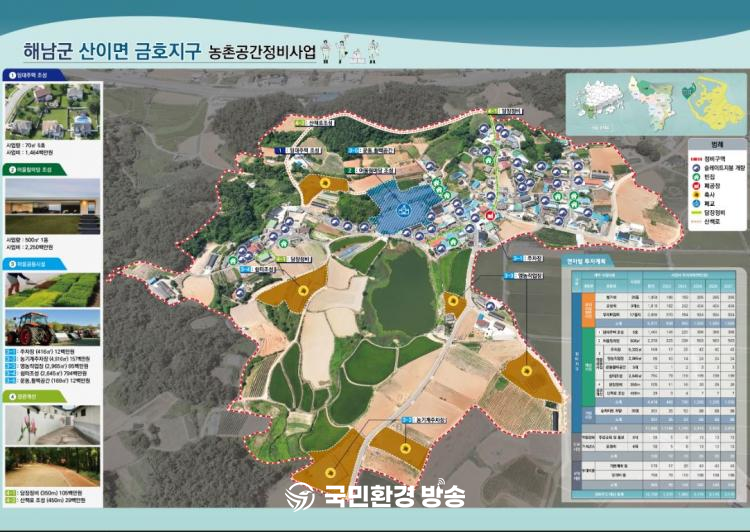Open the forest walking trail photo thumbnail
Viewport: 750px width, 532px height.
click(x=53, y=467)
